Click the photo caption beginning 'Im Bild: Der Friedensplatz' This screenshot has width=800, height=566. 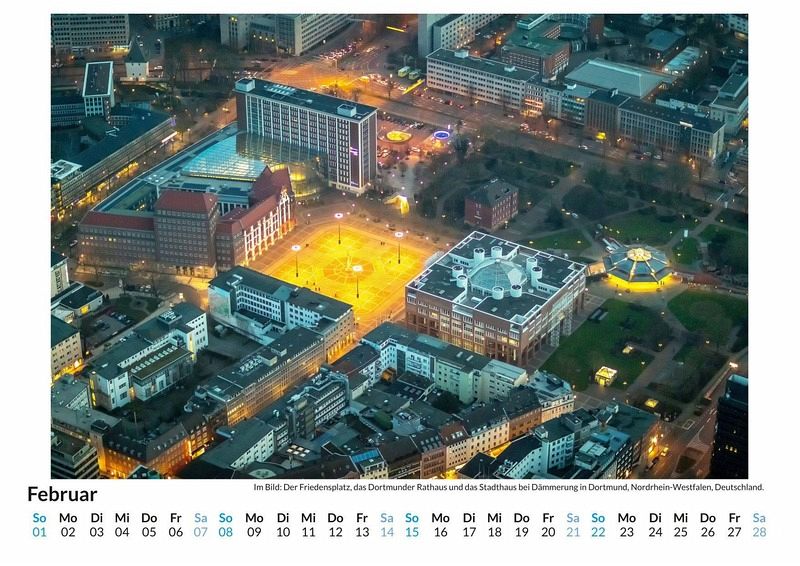pyautogui.click(x=509, y=487)
